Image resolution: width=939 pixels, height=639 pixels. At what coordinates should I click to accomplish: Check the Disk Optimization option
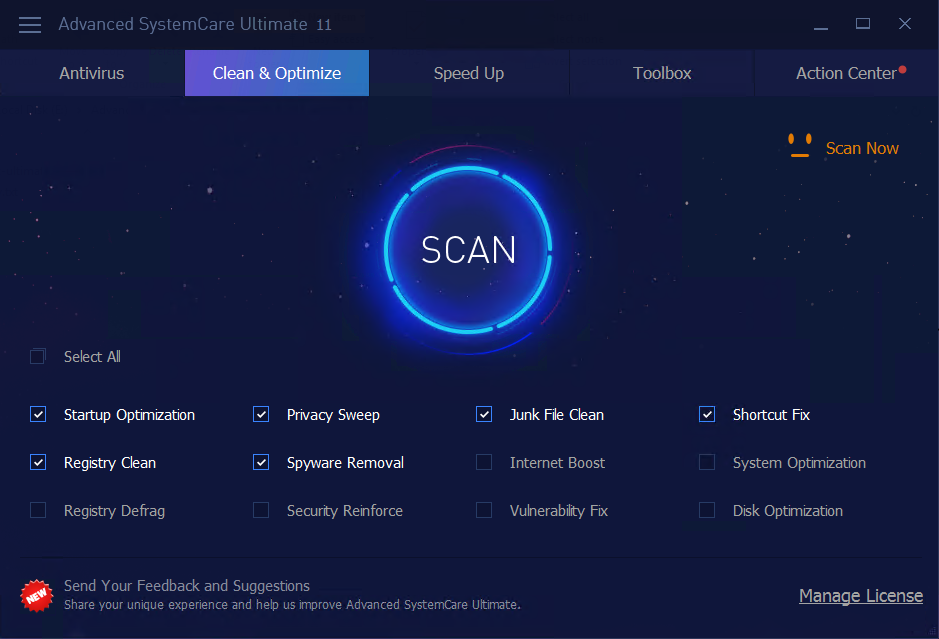(707, 510)
